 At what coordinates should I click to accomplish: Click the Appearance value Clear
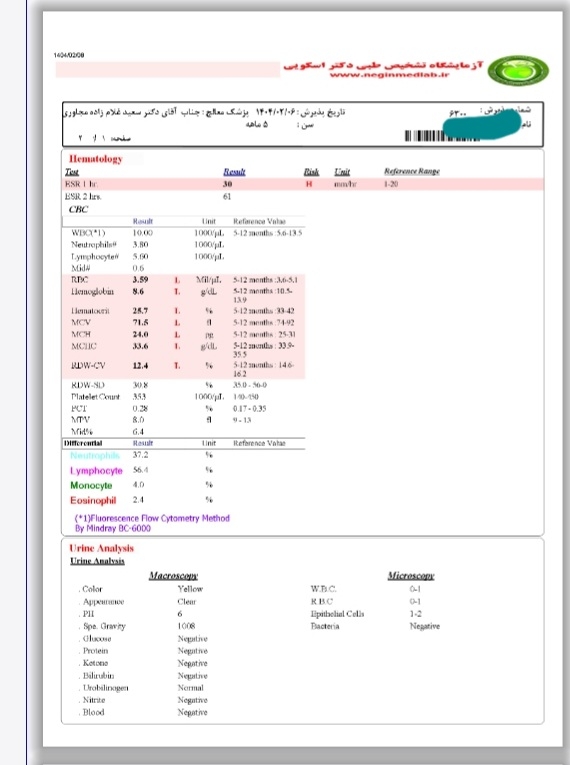click(187, 602)
